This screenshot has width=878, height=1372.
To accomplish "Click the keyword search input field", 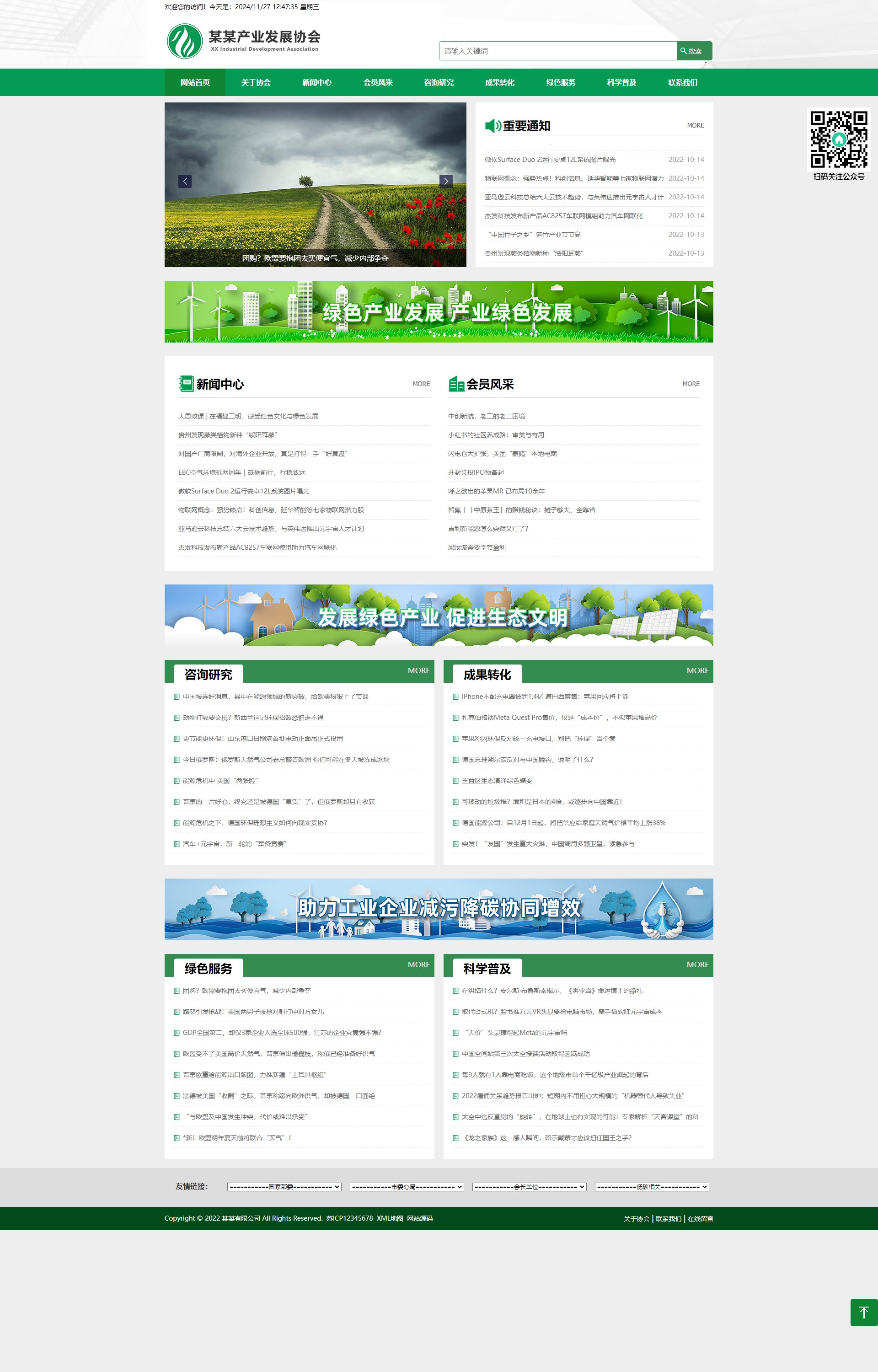I will (x=557, y=51).
